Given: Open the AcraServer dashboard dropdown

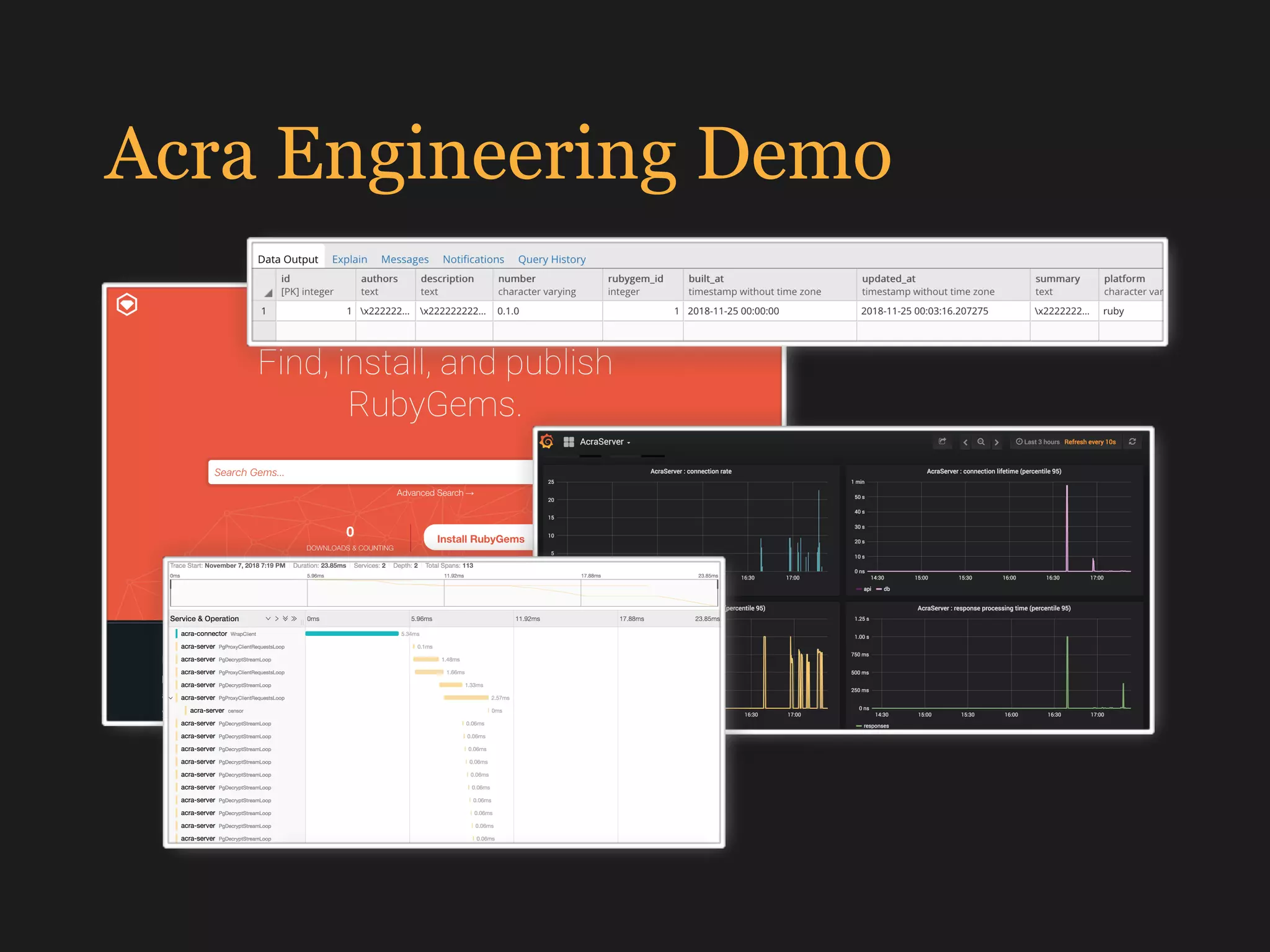Looking at the screenshot, I should point(605,442).
